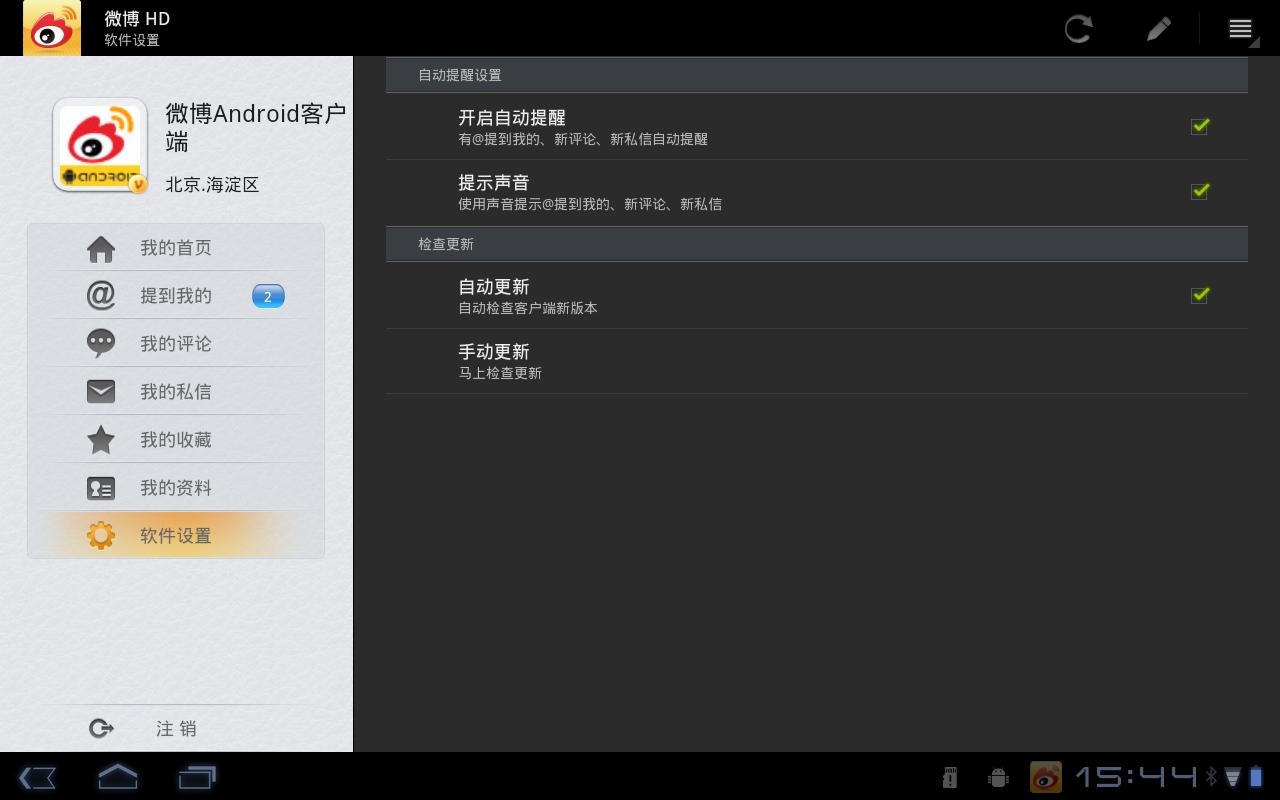This screenshot has width=1280, height=800.
Task: Open the overflow menu icon in the top bar
Action: pyautogui.click(x=1240, y=28)
